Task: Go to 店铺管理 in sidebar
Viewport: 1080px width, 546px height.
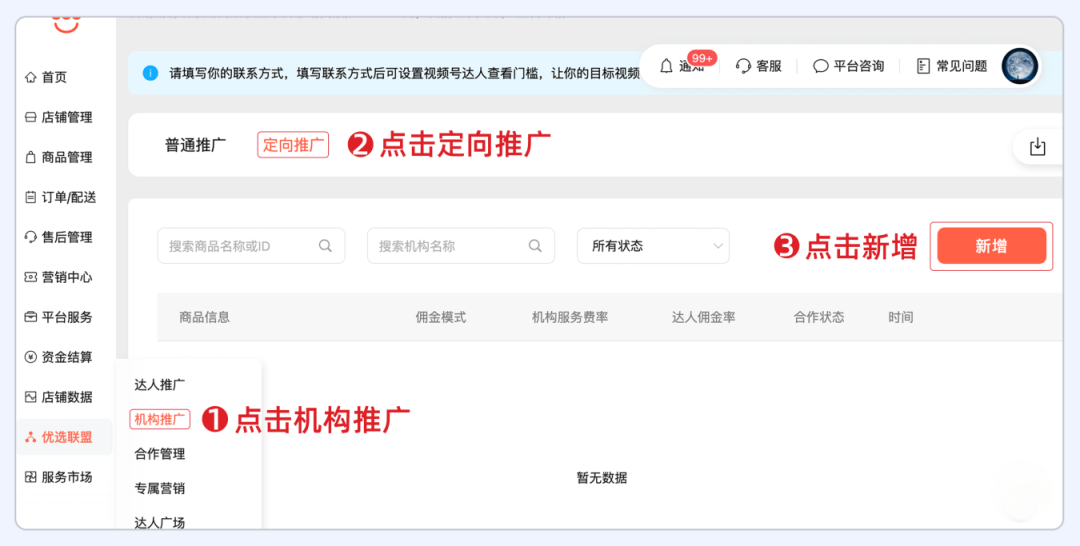Action: [66, 117]
